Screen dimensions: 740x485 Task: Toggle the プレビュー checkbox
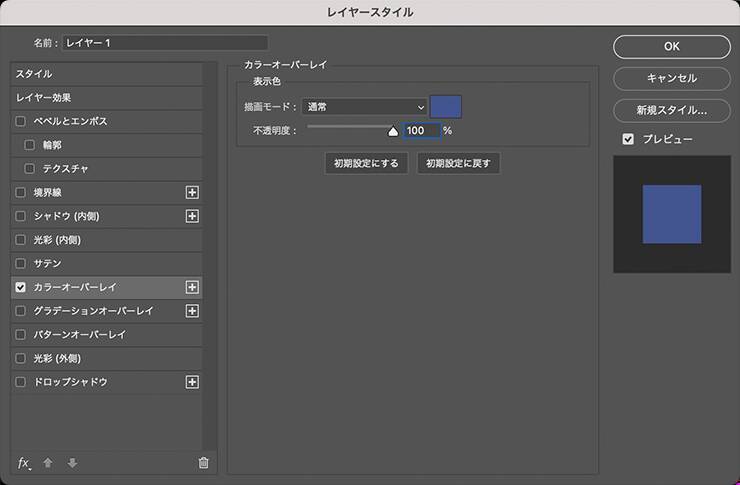pyautogui.click(x=628, y=139)
